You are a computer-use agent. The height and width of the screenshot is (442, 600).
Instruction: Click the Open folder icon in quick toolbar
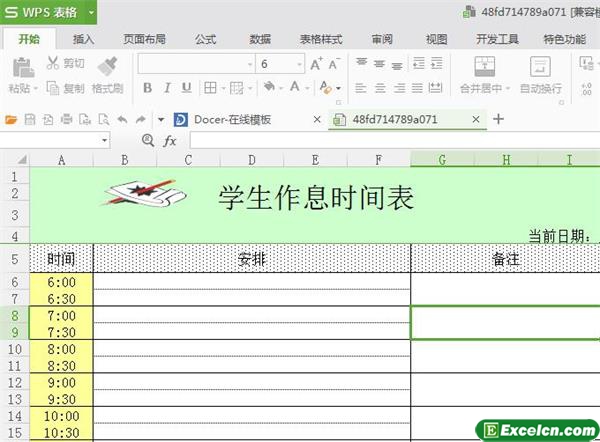pos(11,120)
